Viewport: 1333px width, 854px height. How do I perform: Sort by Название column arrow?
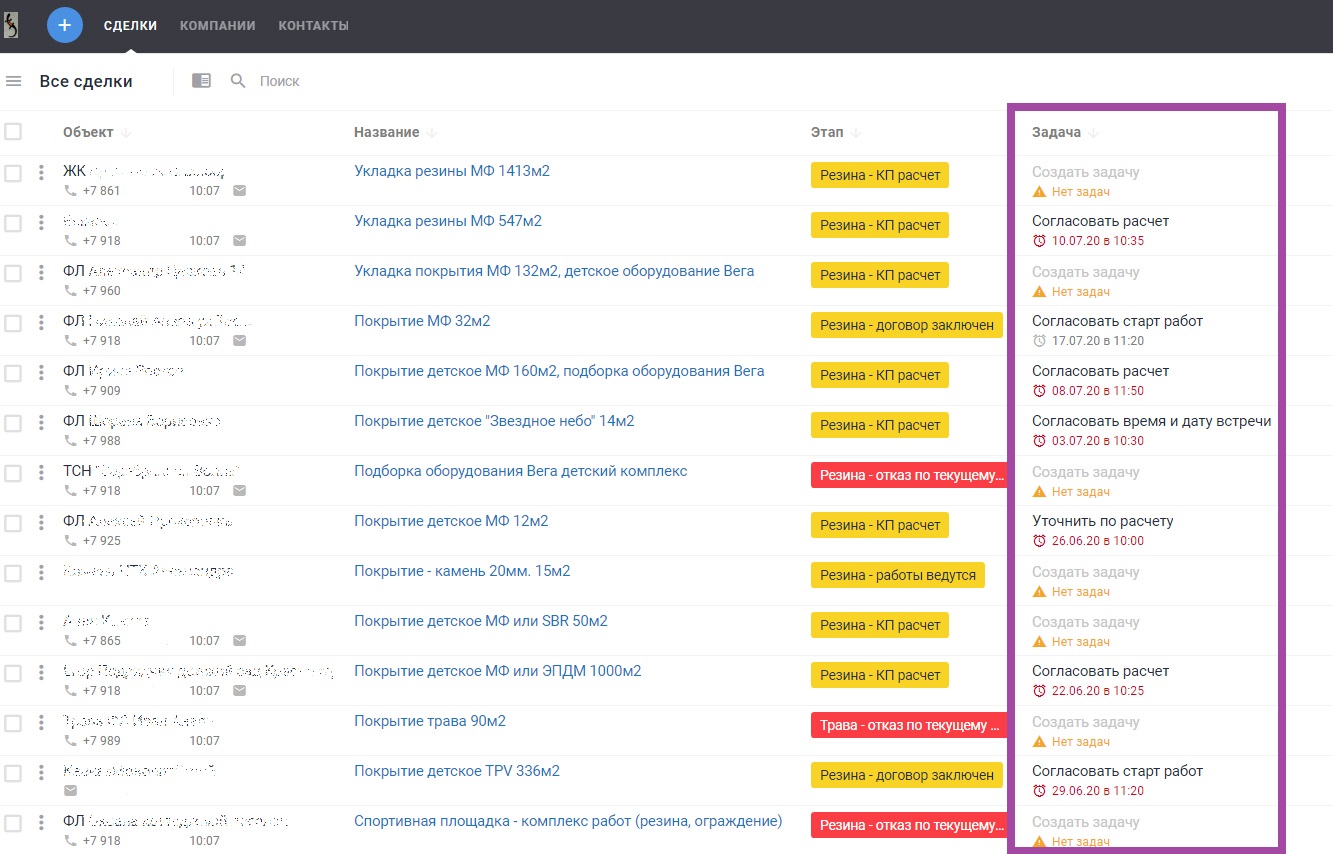(433, 133)
